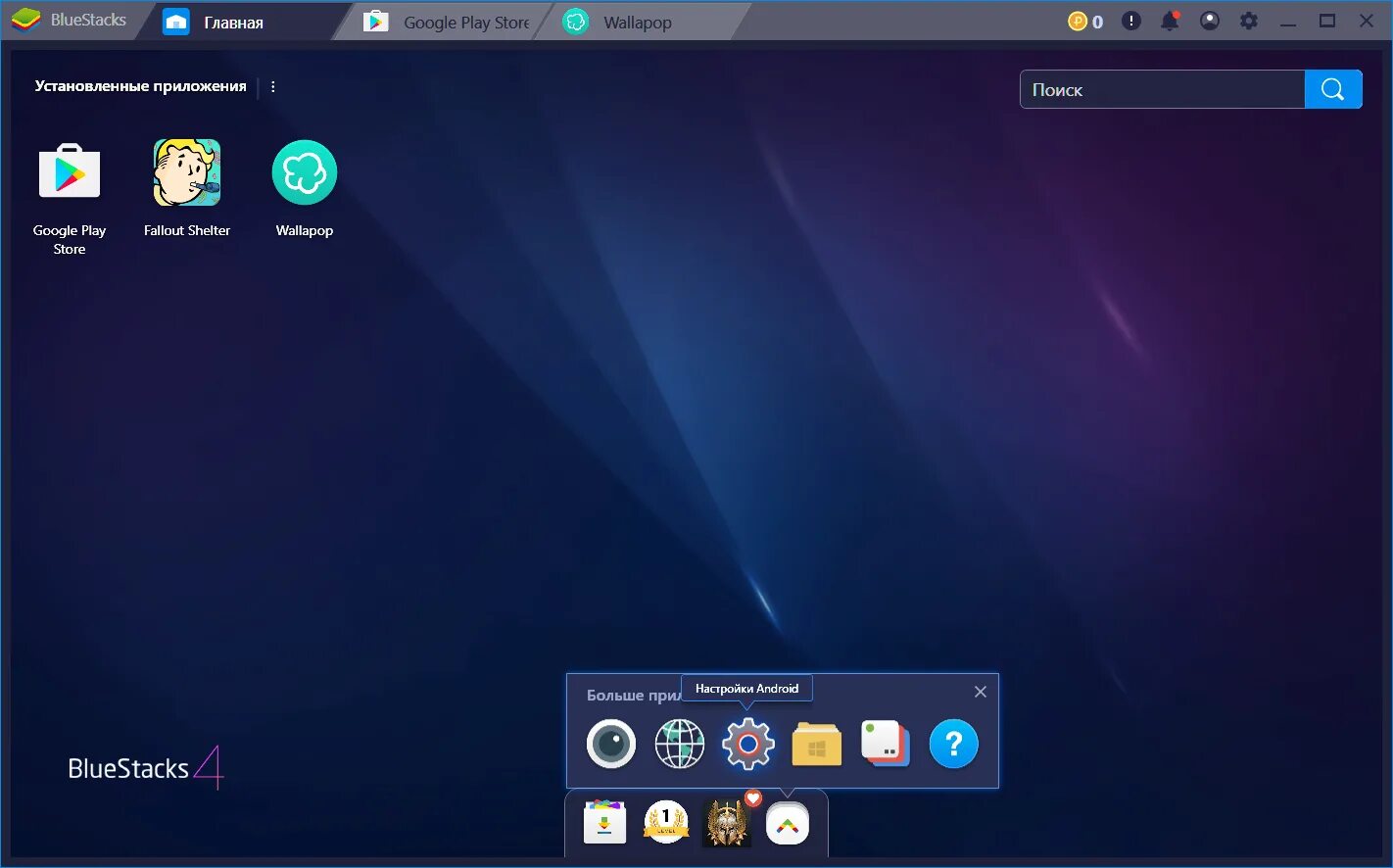This screenshot has width=1393, height=868.
Task: Switch to the Google Play Store tab
Action: coord(446,22)
